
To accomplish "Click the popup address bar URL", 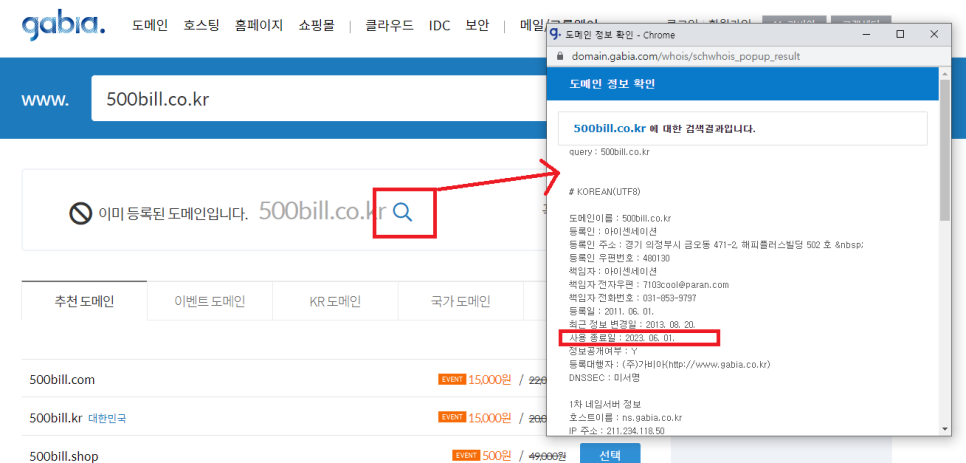I will (686, 56).
